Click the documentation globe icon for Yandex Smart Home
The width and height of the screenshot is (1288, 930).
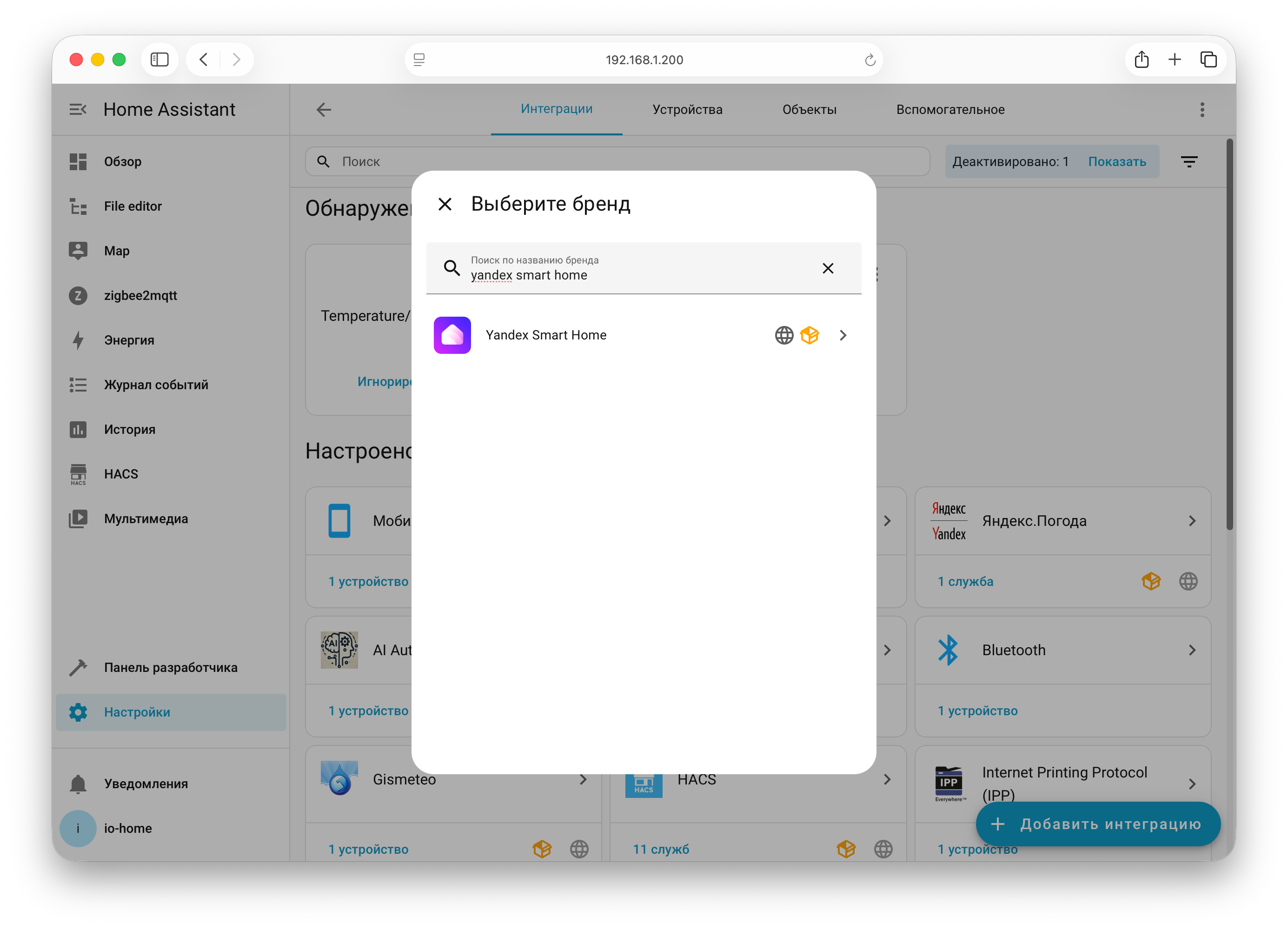click(783, 335)
